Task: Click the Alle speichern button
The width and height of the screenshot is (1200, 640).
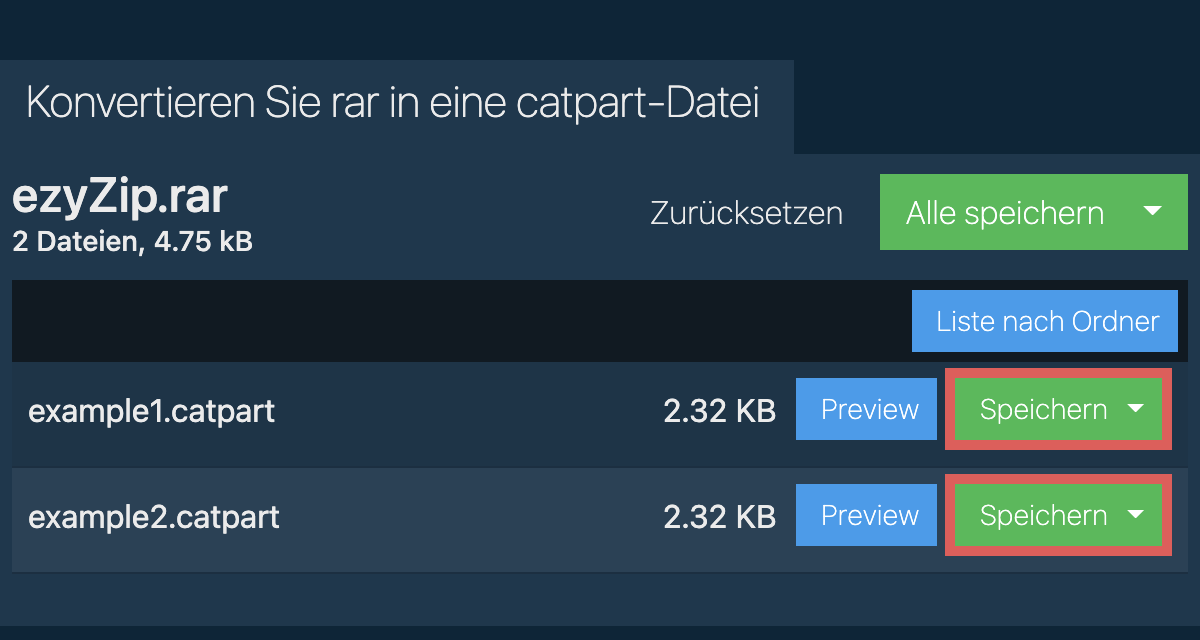Action: point(1004,213)
